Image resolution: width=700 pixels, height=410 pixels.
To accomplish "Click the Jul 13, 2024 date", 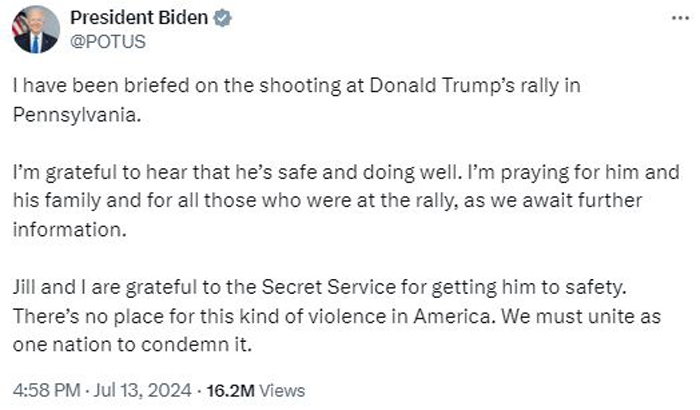I will point(142,390).
